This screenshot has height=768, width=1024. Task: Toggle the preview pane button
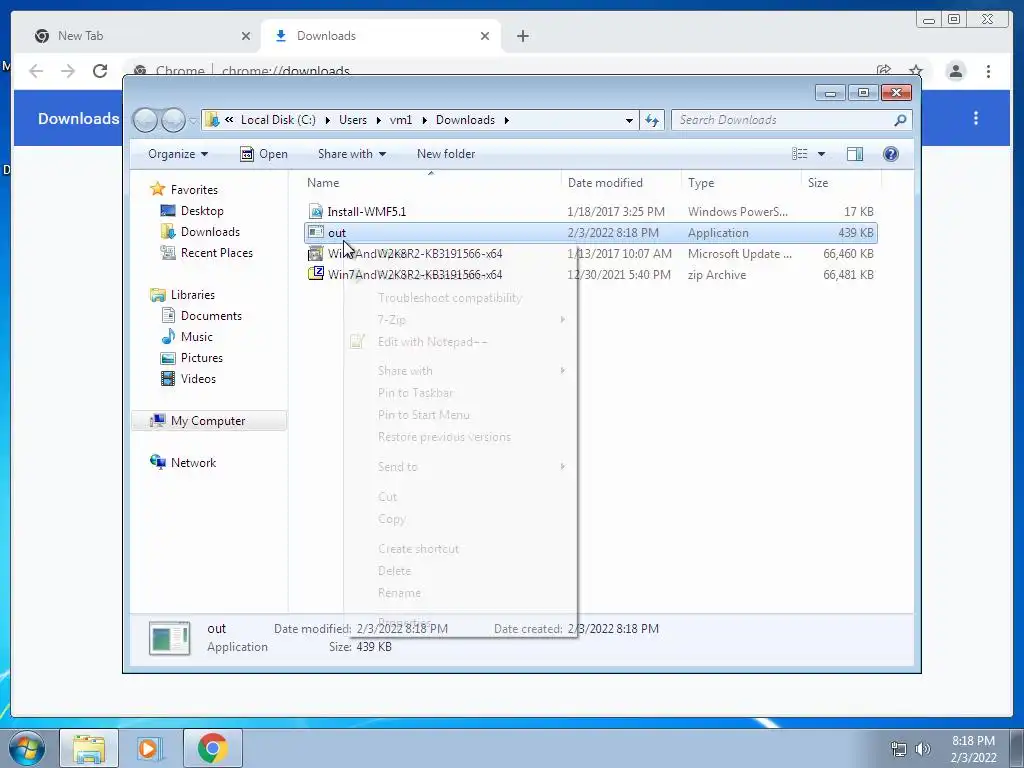[855, 153]
